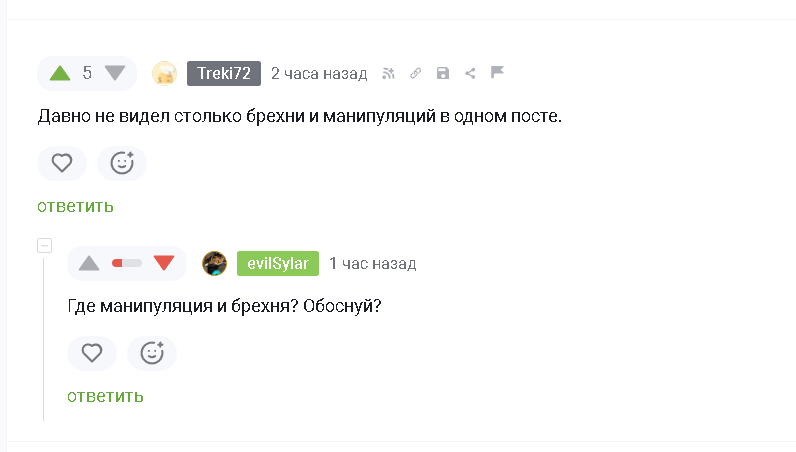Collapse the reply thread with the minus box
The width and height of the screenshot is (796, 452).
click(44, 246)
